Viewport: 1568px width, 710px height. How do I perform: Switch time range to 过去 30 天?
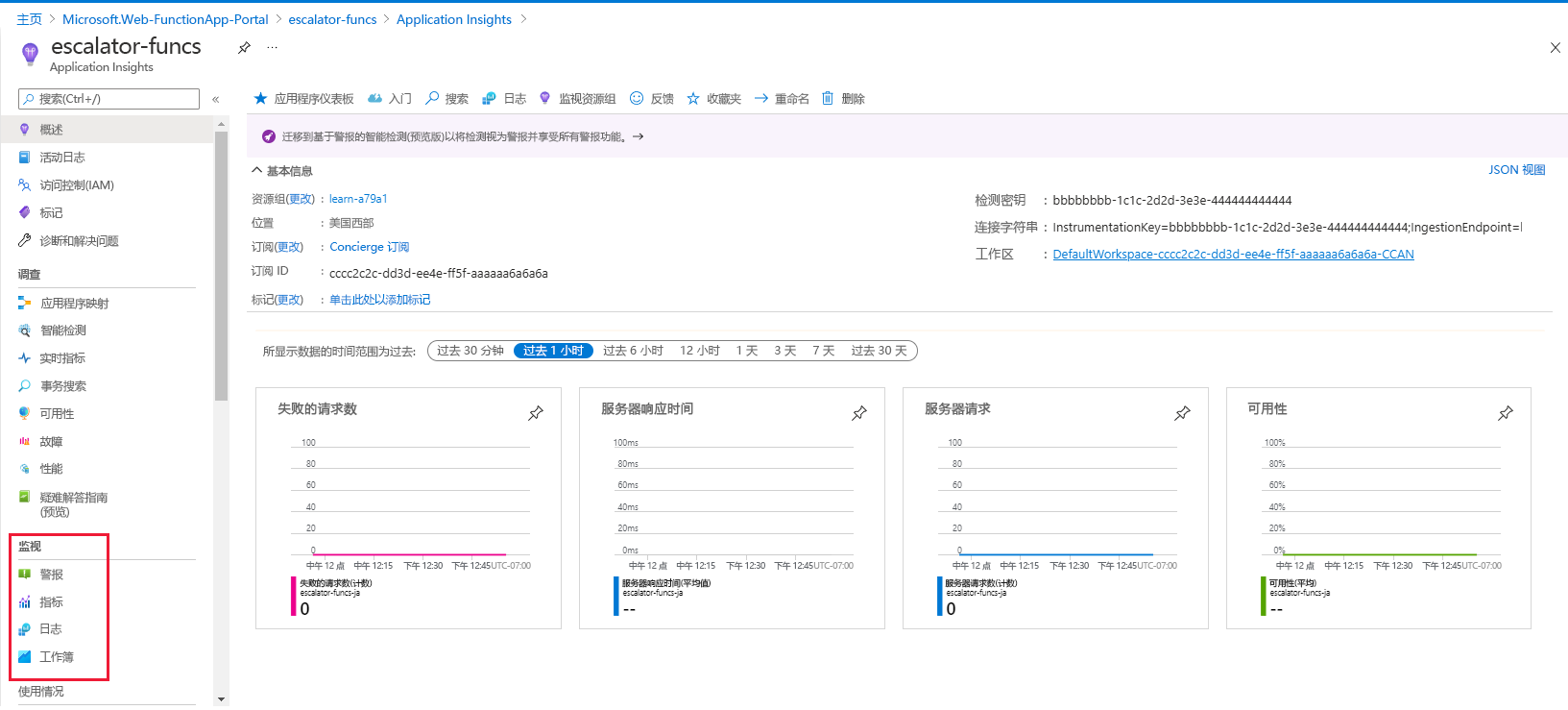click(x=879, y=351)
